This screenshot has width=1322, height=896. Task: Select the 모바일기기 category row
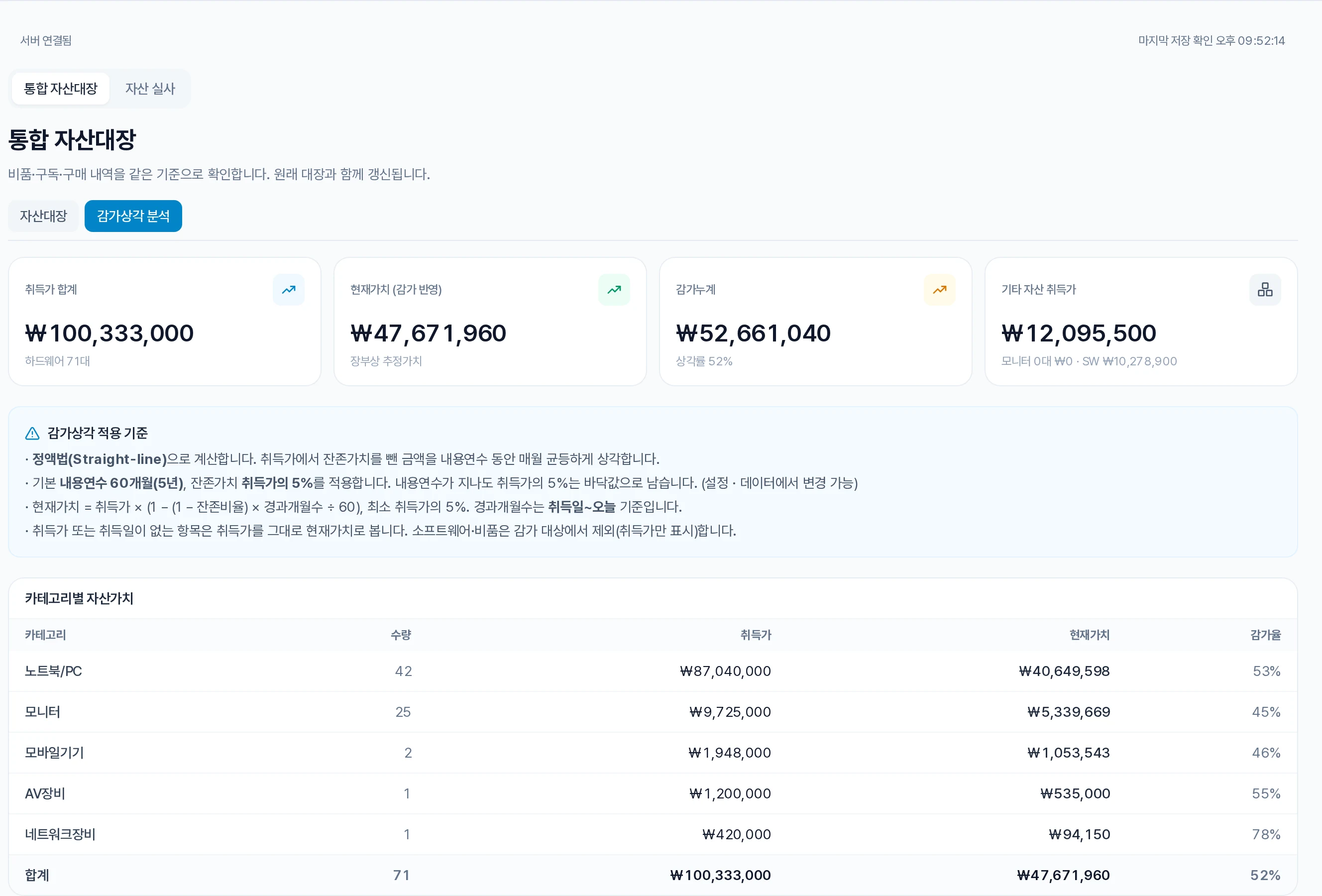(x=653, y=753)
